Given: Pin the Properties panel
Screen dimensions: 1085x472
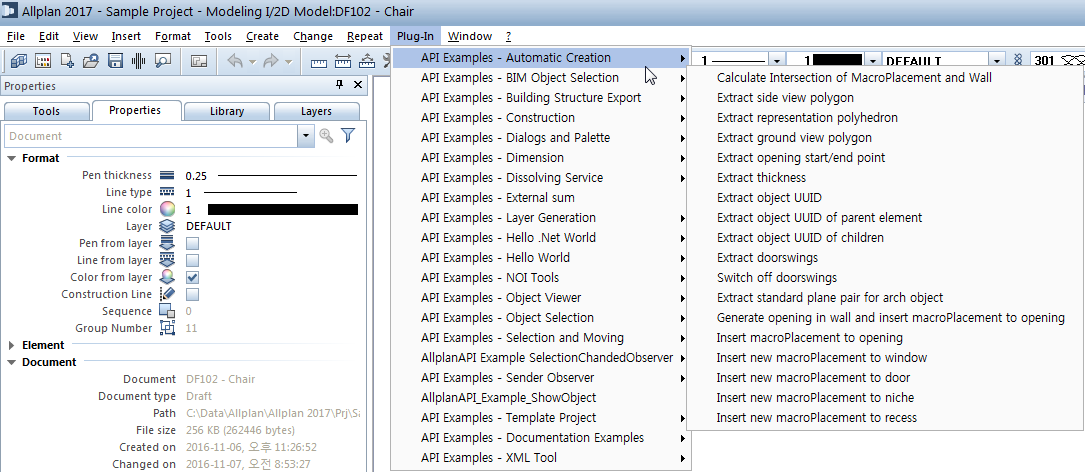Looking at the screenshot, I should [339, 84].
